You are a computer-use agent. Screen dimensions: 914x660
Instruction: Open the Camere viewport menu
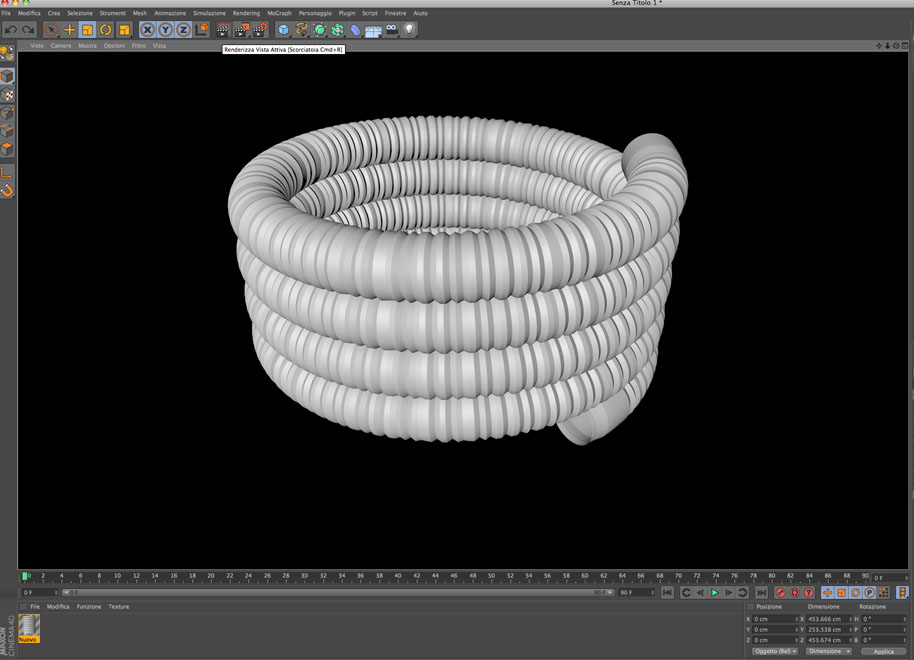61,46
